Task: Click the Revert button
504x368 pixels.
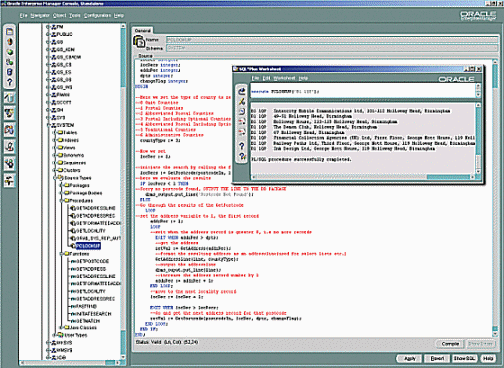Action: (x=437, y=358)
